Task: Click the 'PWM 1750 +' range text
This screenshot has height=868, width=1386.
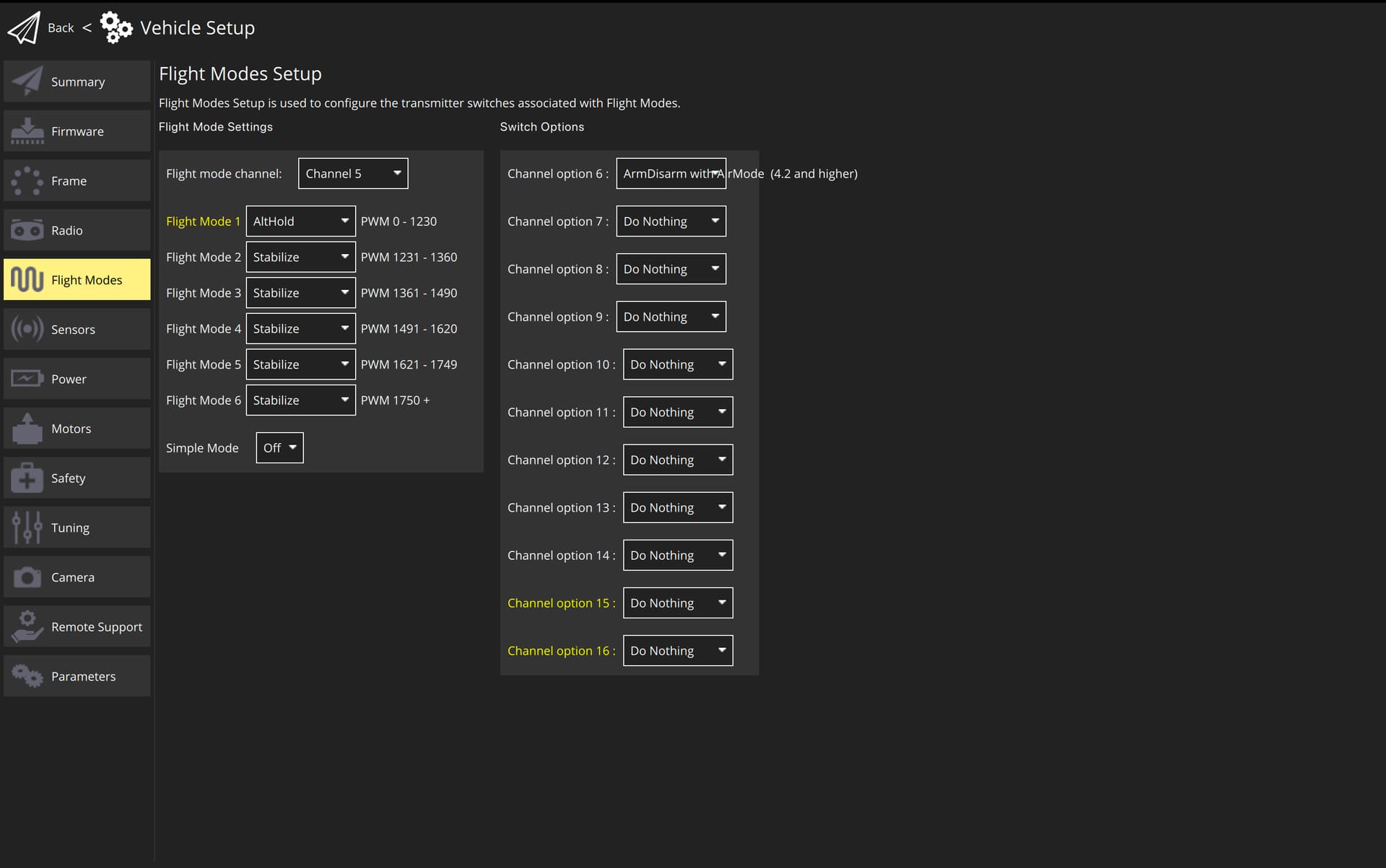Action: 395,400
